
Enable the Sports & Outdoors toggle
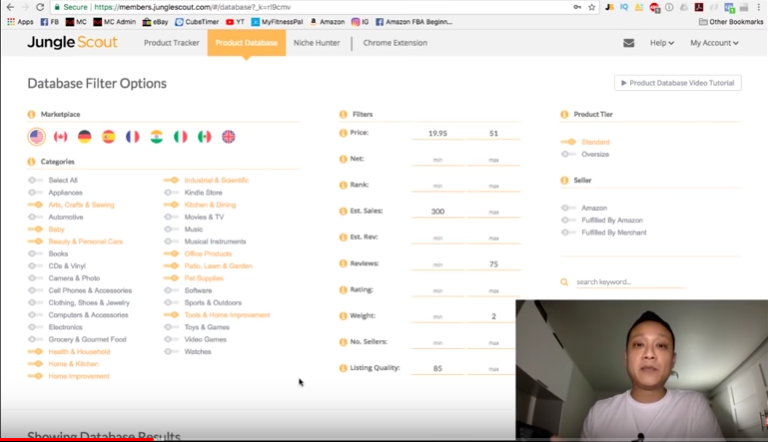click(x=171, y=303)
